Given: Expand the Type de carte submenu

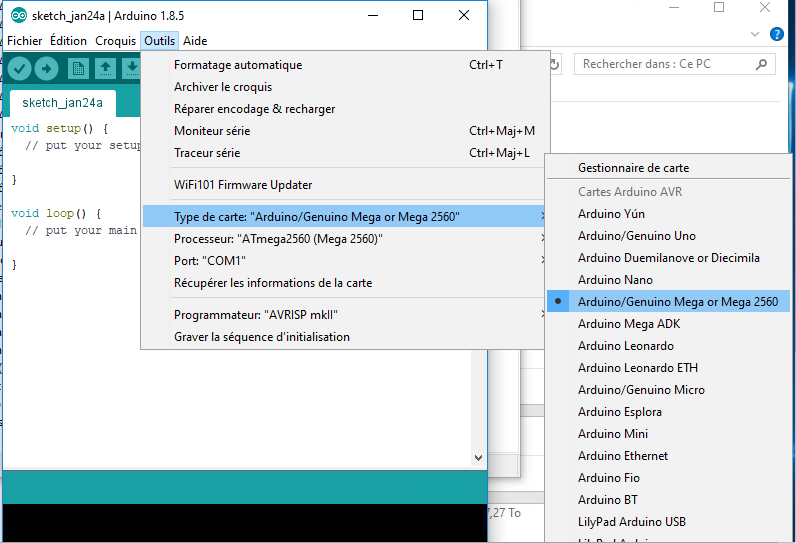Looking at the screenshot, I should tap(343, 217).
